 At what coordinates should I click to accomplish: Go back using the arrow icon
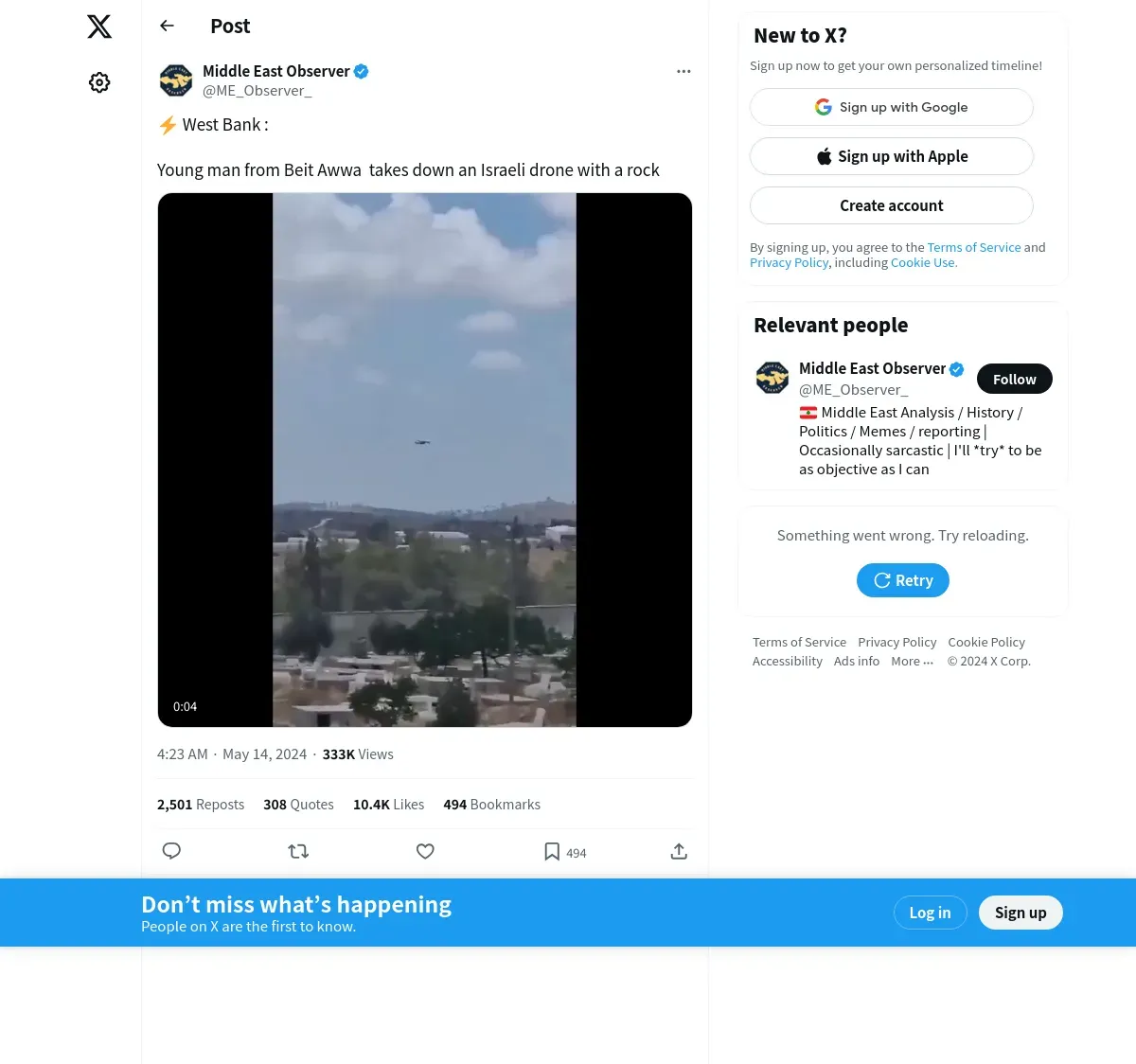168,26
